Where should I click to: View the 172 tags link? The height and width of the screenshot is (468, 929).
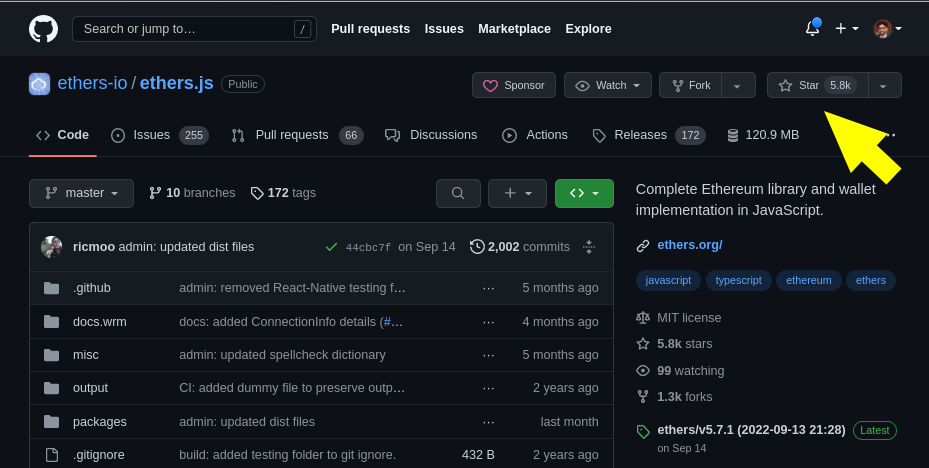click(x=283, y=193)
